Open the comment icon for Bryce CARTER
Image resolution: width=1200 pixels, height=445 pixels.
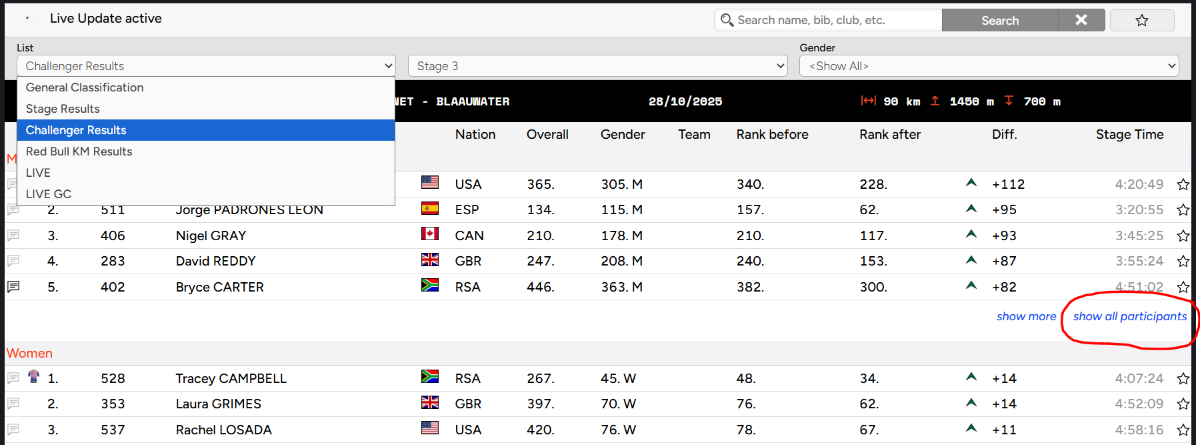pos(14,287)
